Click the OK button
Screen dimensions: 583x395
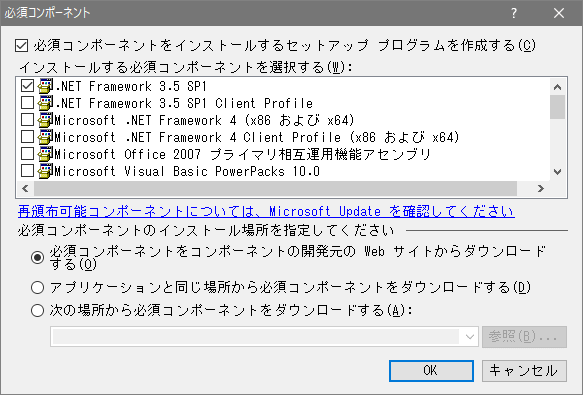[431, 370]
